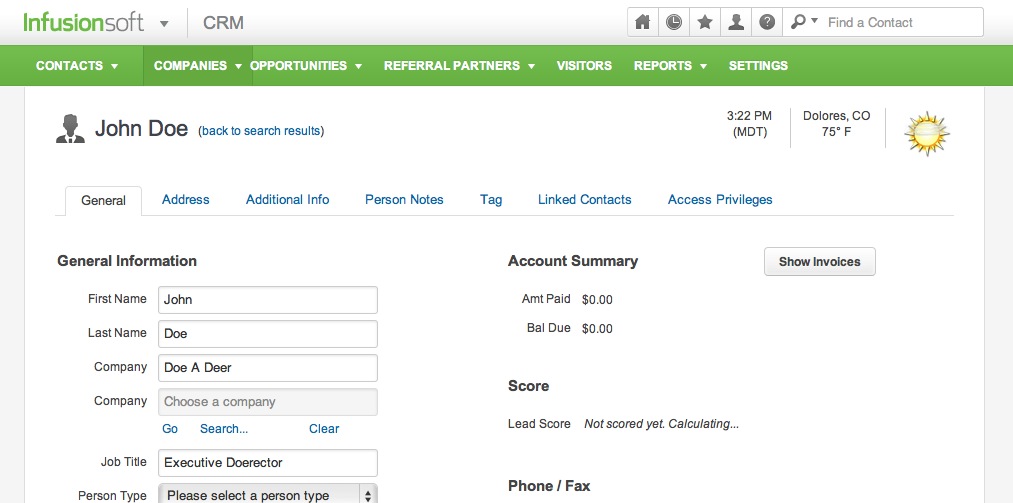This screenshot has height=503, width=1013.
Task: Go to the Home icon in toolbar
Action: pos(642,23)
